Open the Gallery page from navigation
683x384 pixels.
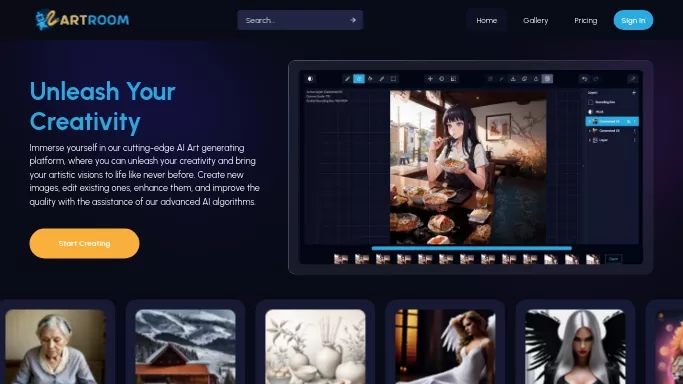tap(535, 20)
